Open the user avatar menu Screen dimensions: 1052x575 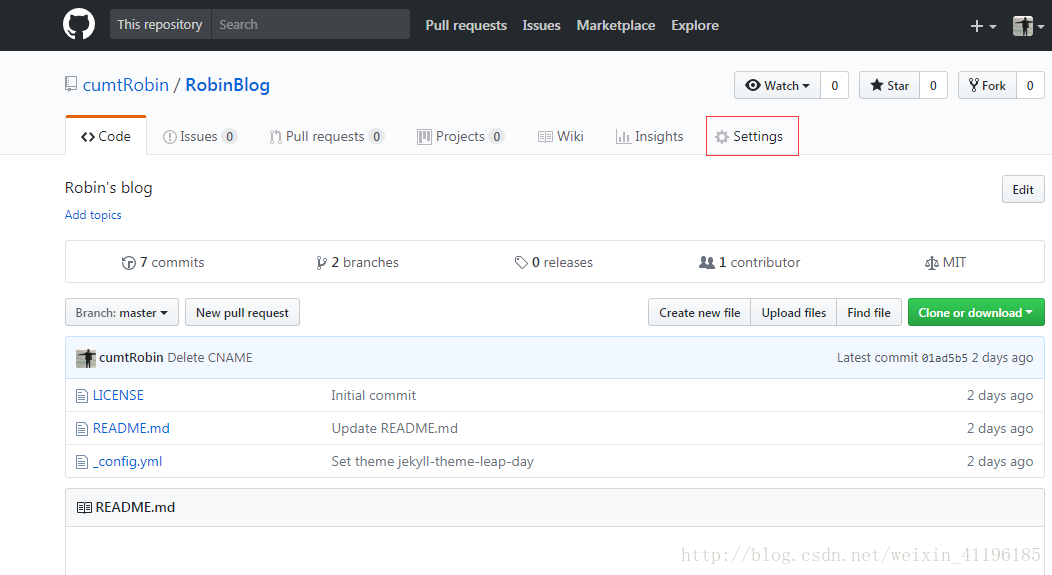tap(1028, 26)
